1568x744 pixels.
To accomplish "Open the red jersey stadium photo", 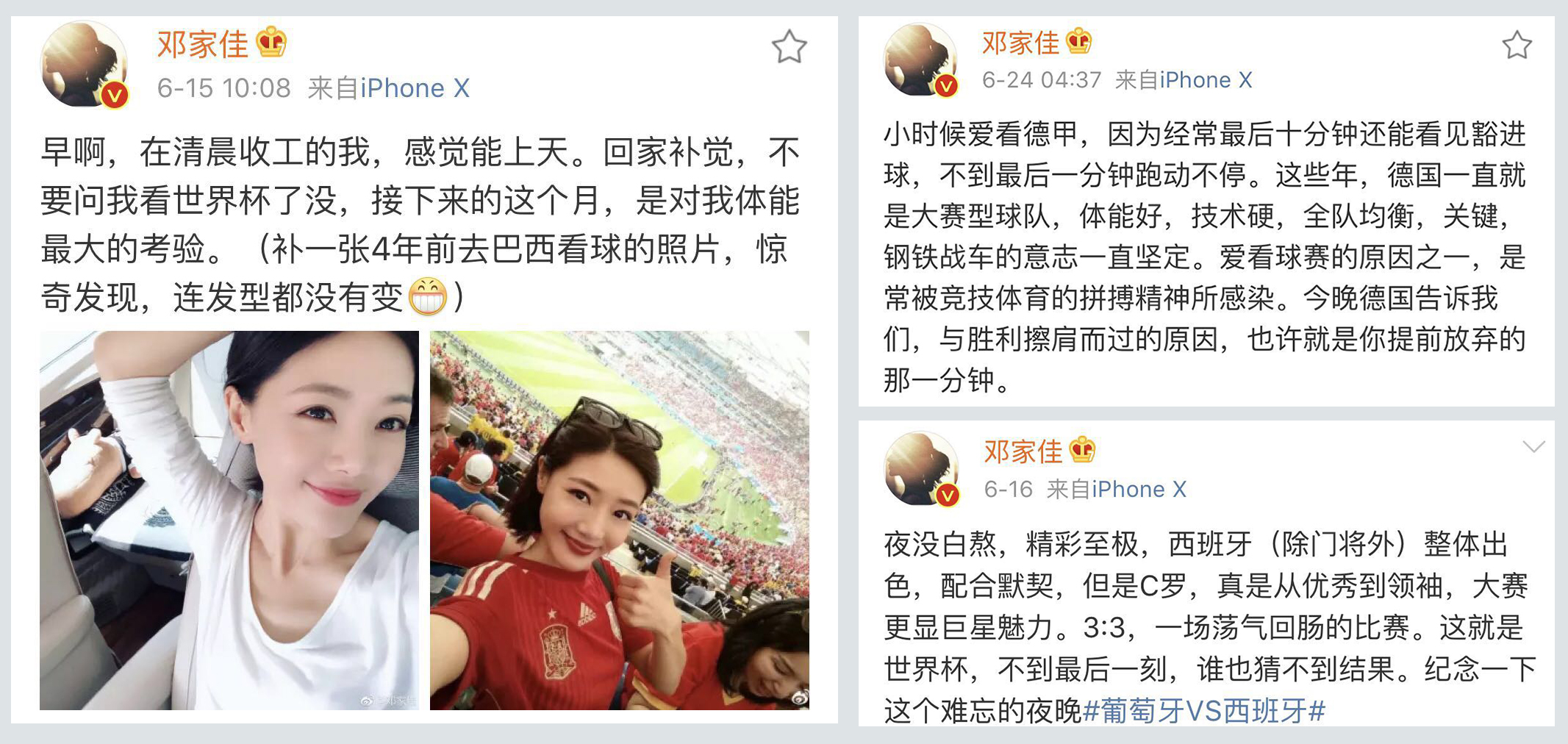I will point(620,521).
